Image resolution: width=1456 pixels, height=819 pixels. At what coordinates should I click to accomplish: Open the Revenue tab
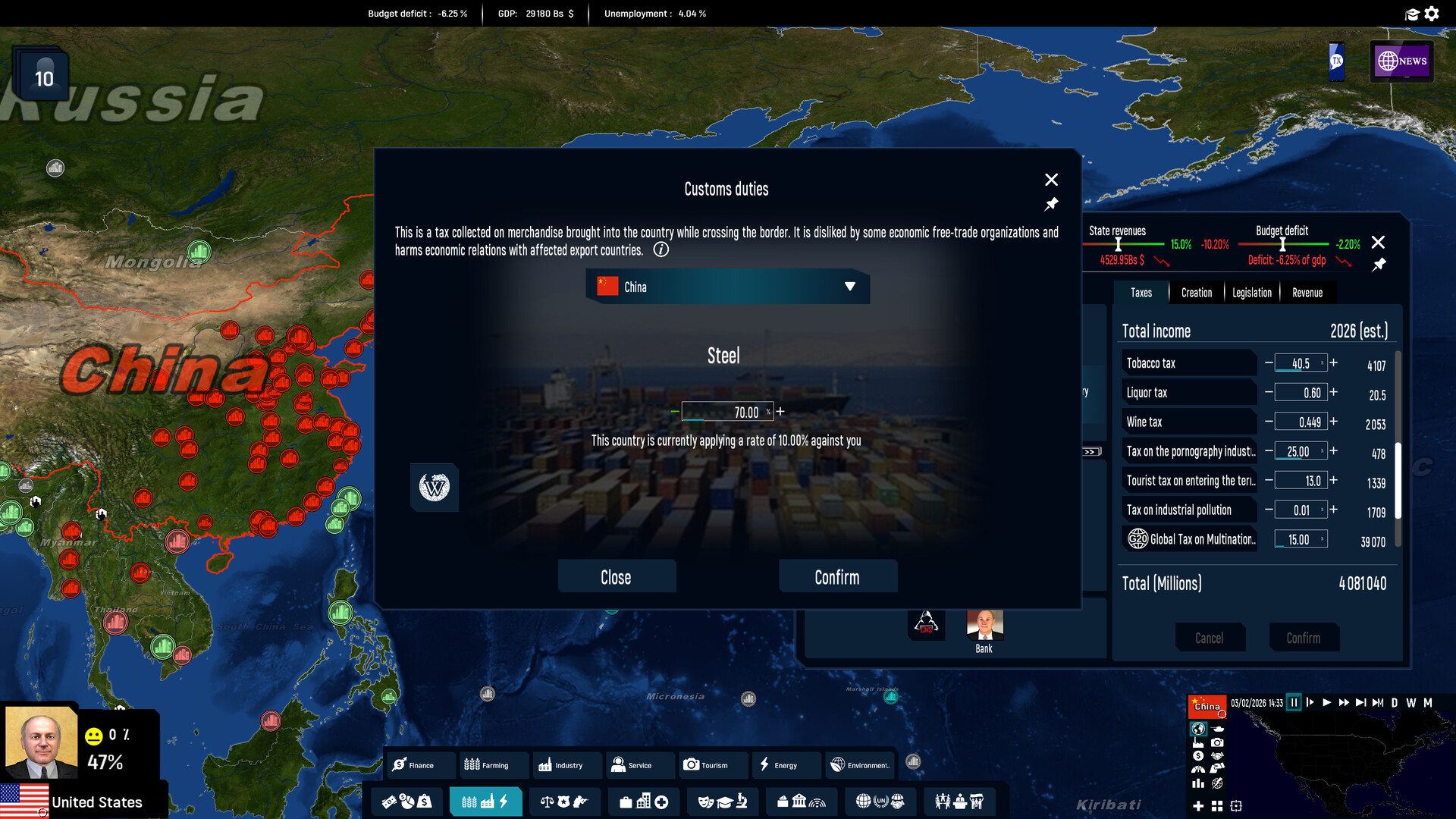coord(1307,292)
